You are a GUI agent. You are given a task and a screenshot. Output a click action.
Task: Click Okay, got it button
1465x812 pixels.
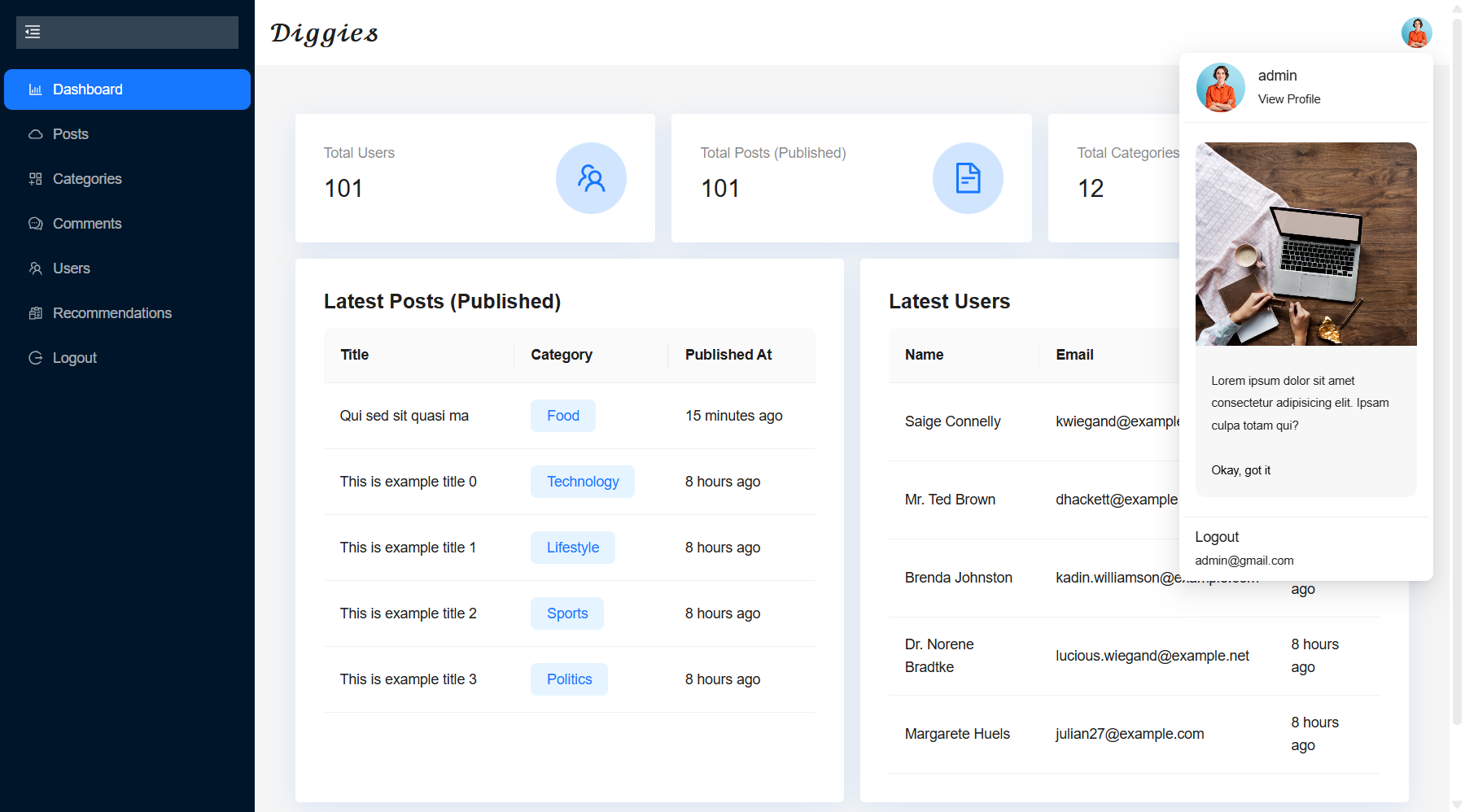(x=1240, y=470)
